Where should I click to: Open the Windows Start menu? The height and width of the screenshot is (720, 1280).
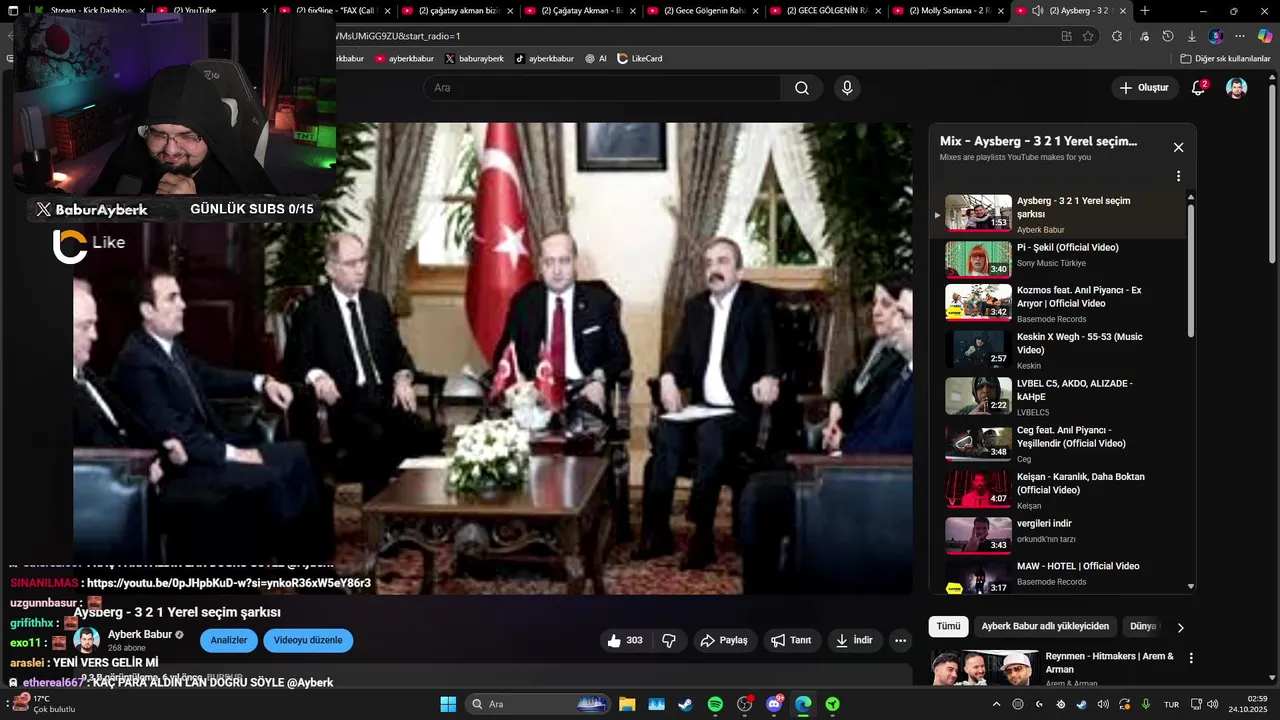click(448, 704)
